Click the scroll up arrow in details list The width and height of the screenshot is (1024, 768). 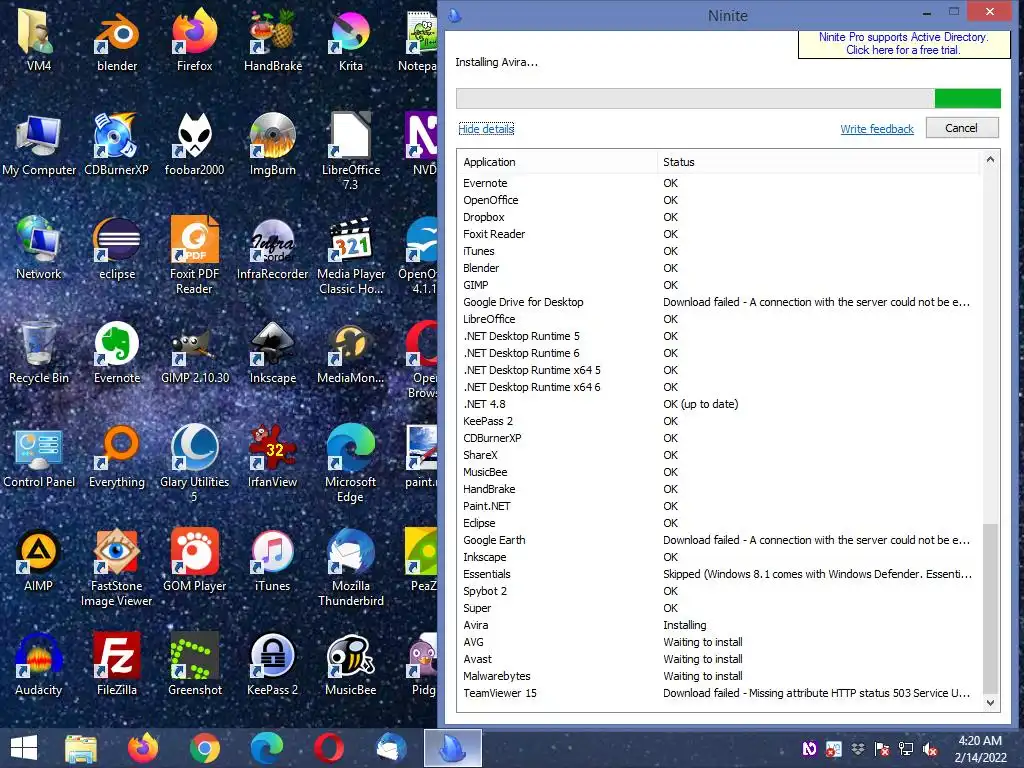pyautogui.click(x=990, y=159)
